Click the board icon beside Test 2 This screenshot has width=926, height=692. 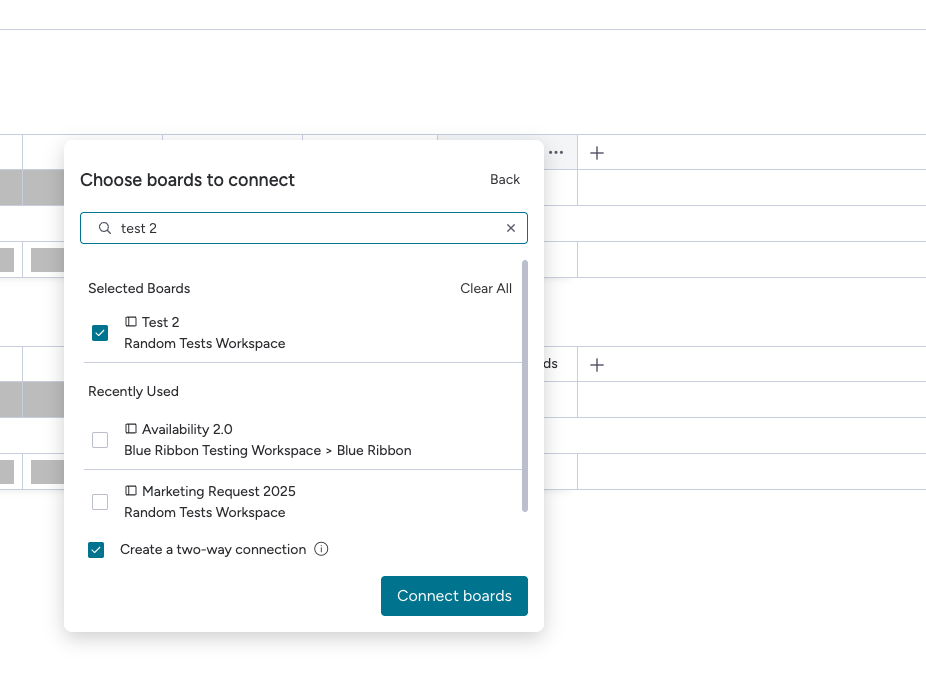click(x=131, y=322)
